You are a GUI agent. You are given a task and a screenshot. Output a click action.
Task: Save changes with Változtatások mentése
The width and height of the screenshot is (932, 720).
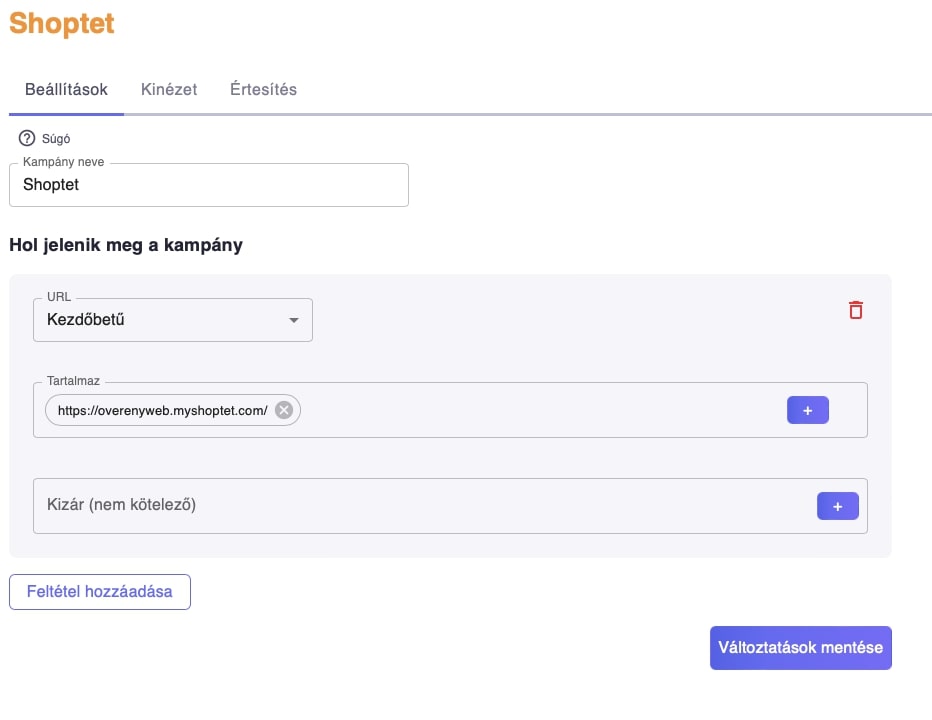(801, 647)
